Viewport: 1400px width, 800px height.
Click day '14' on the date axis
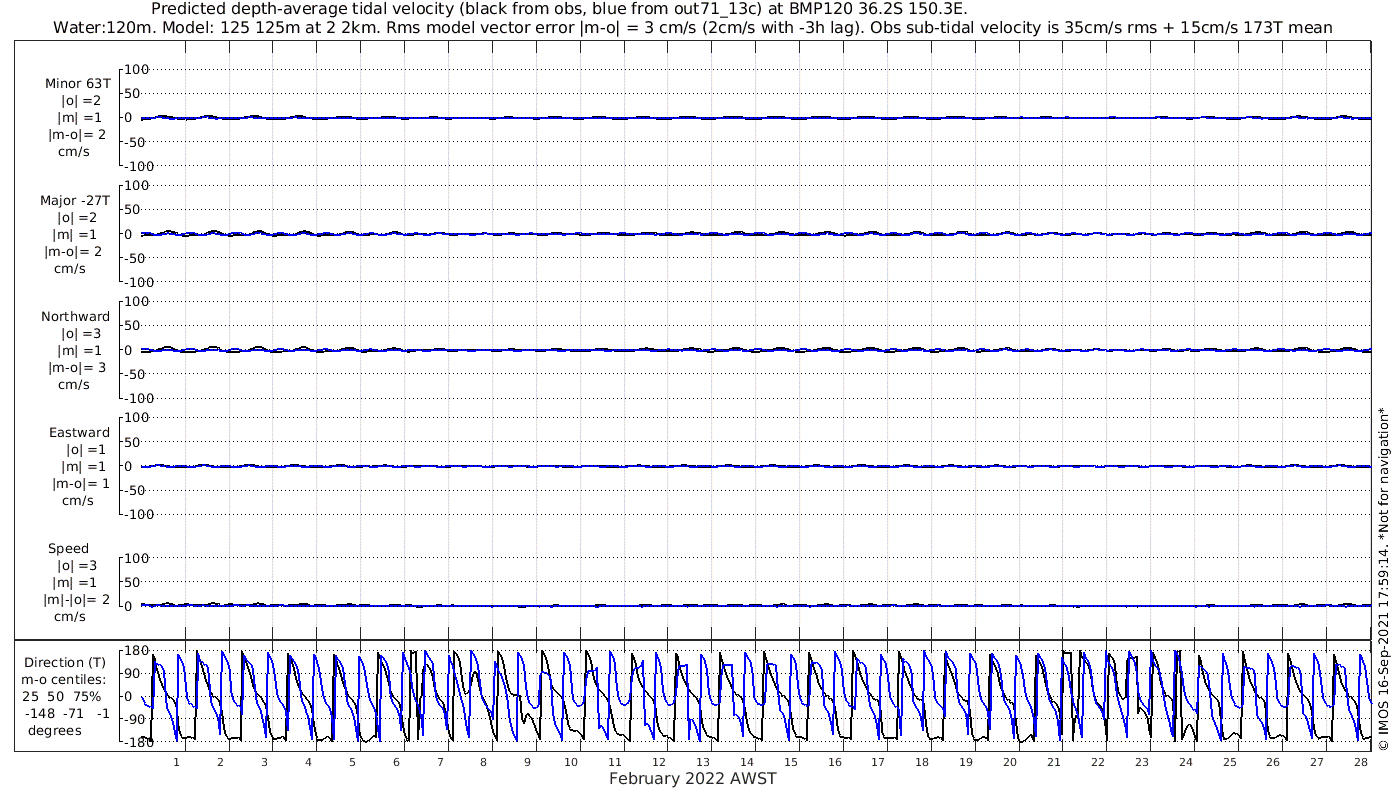746,762
